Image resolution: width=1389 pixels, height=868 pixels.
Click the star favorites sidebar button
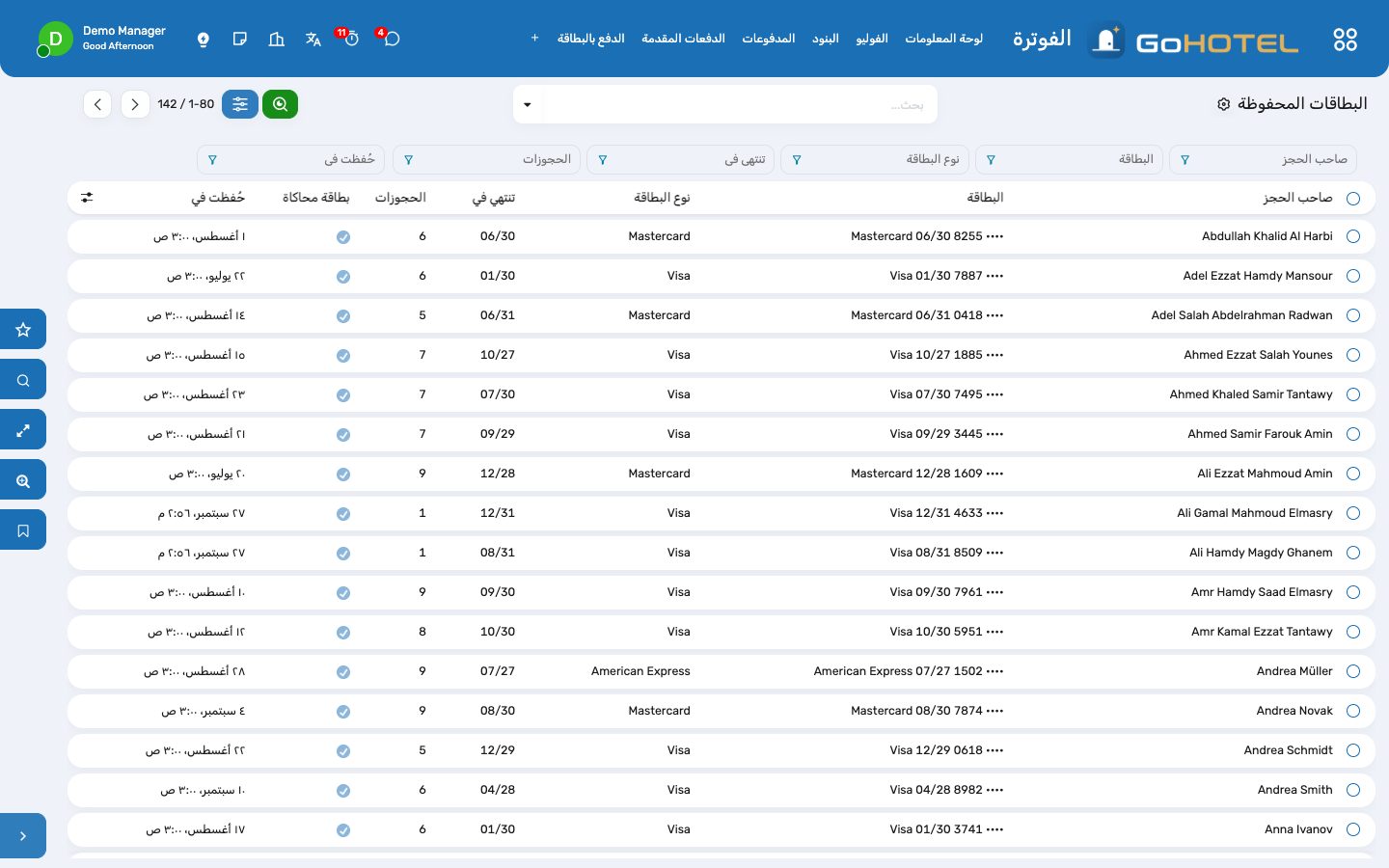[x=23, y=329]
